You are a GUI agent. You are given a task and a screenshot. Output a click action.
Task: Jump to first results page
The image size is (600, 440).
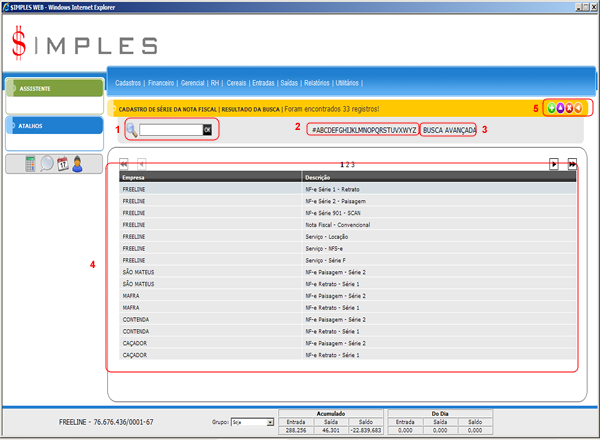tap(124, 162)
